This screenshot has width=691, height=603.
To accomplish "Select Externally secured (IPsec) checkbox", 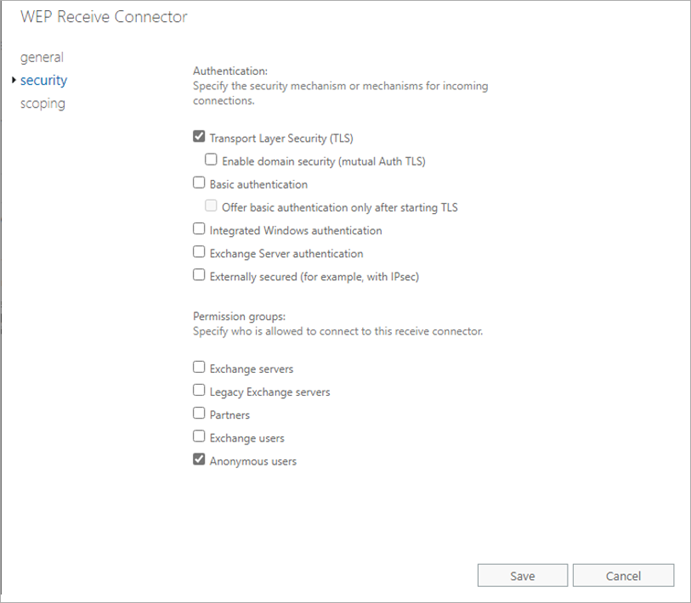I will click(x=199, y=276).
